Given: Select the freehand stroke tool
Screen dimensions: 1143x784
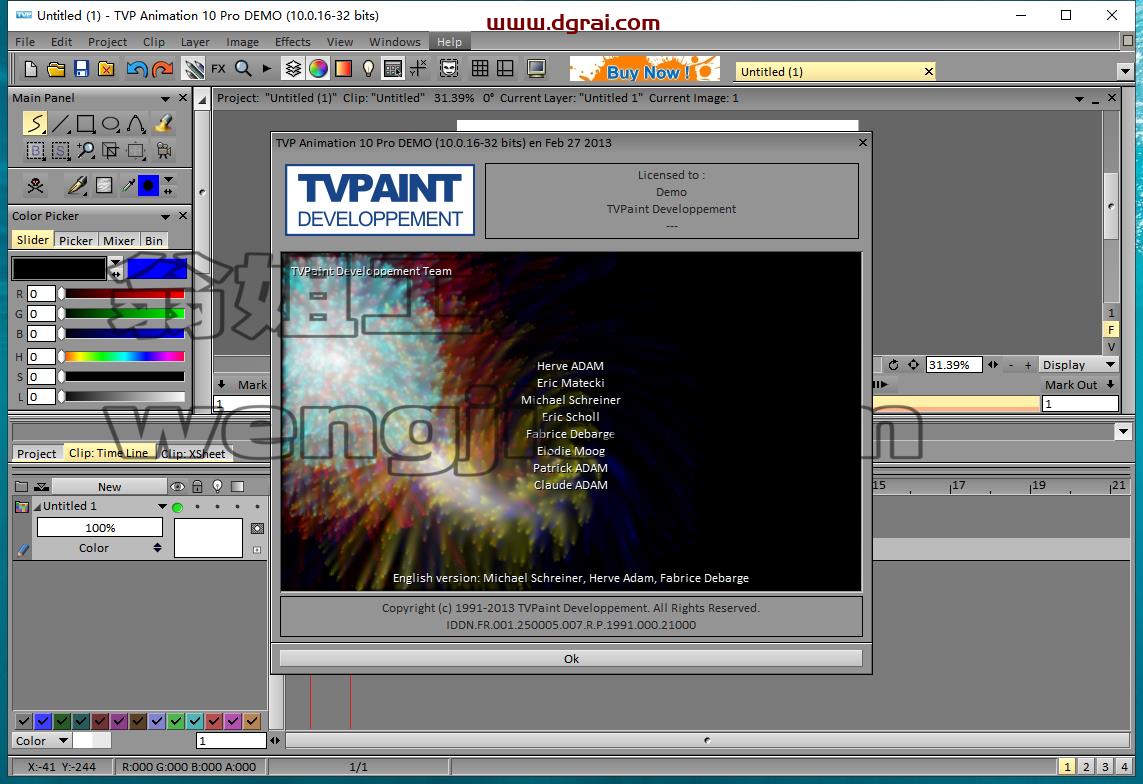Looking at the screenshot, I should pyautogui.click(x=34, y=124).
